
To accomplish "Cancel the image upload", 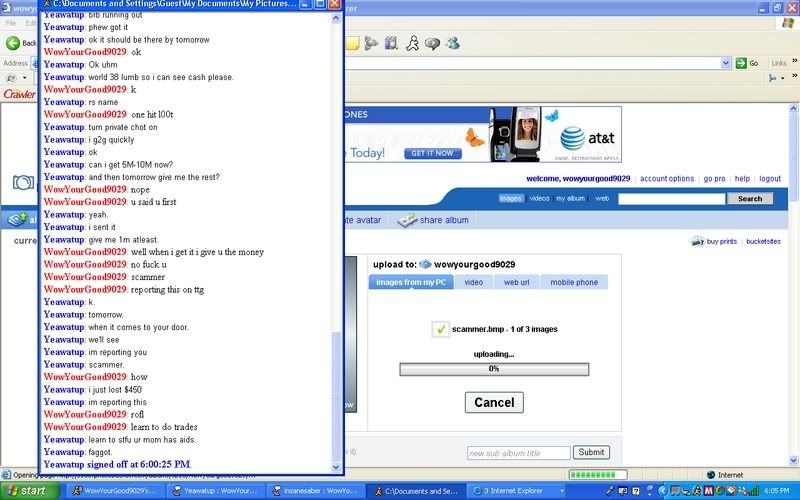I will [494, 402].
